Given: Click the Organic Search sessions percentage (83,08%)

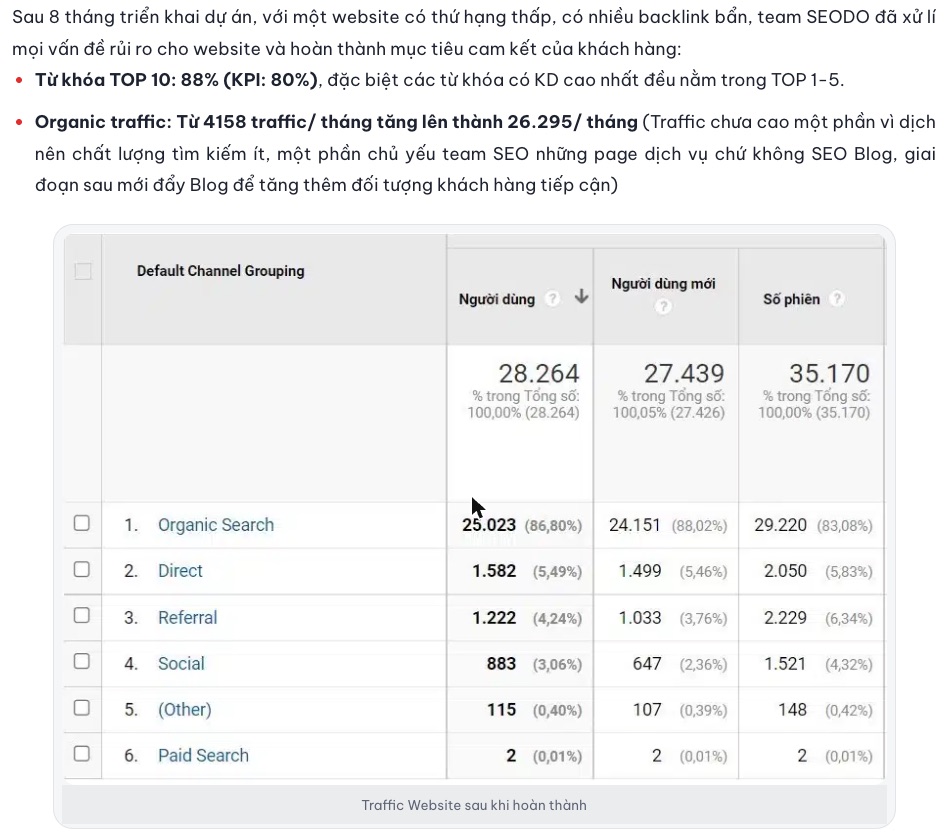Looking at the screenshot, I should 844,525.
